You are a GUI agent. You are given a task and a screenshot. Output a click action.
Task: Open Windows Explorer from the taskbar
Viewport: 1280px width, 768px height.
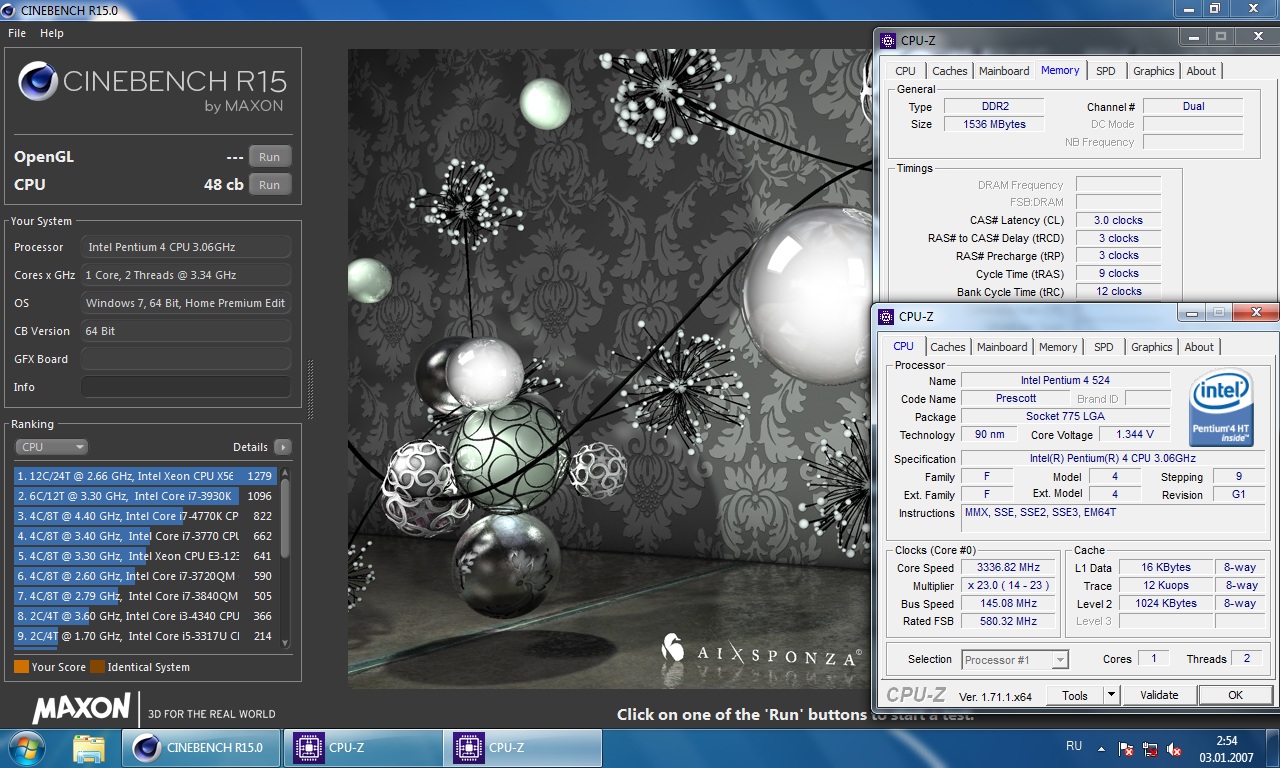88,748
